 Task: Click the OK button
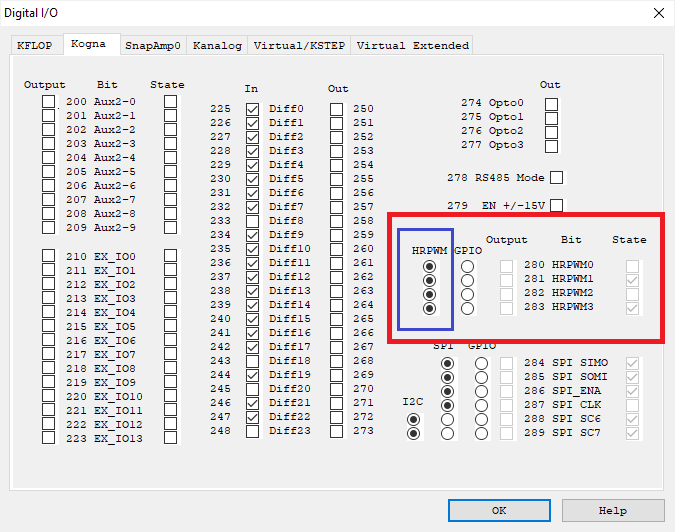[x=499, y=510]
